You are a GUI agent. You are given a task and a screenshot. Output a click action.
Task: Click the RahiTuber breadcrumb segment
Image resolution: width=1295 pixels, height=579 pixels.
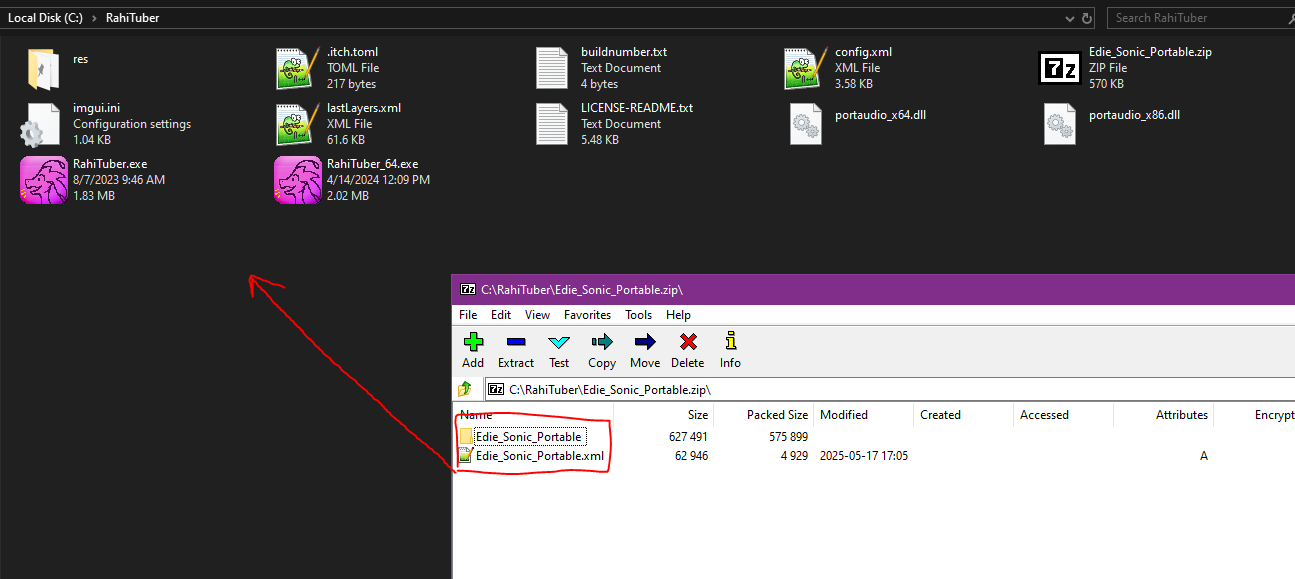coord(132,18)
